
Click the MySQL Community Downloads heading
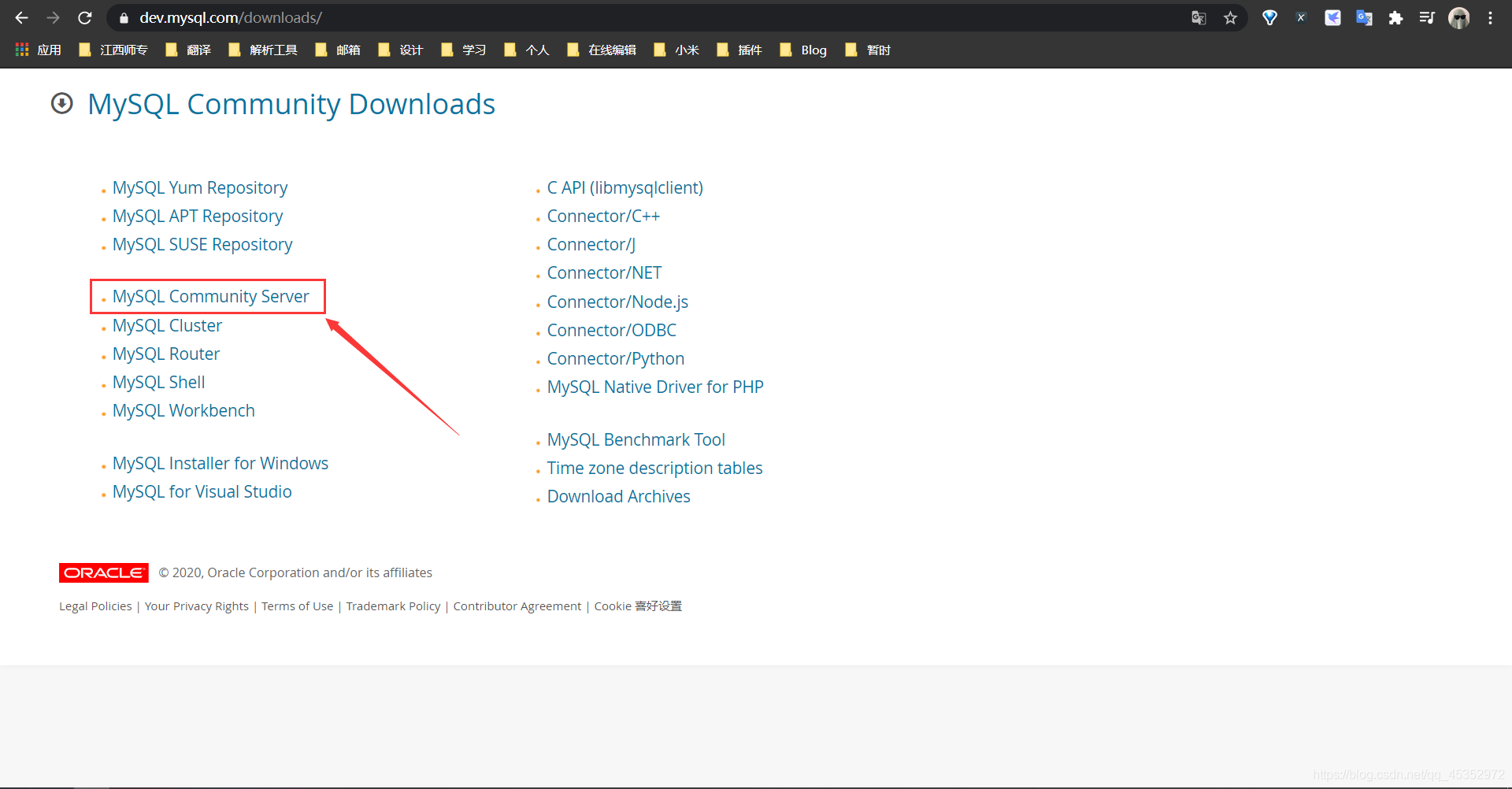(291, 104)
